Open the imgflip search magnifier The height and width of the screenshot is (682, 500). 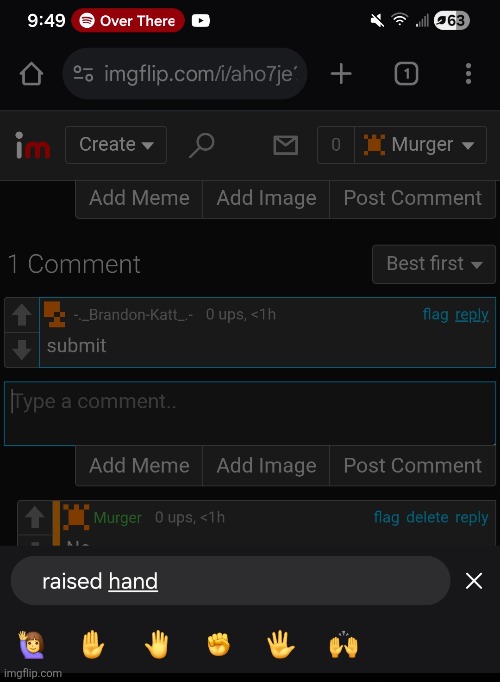point(202,145)
